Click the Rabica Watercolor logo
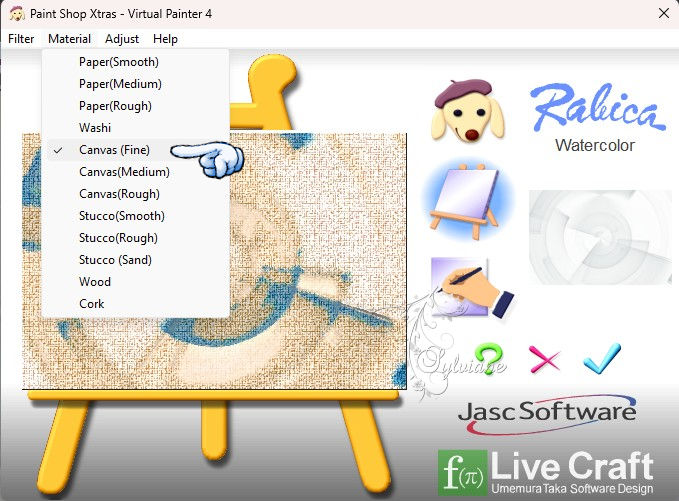The width and height of the screenshot is (679, 501). click(597, 118)
